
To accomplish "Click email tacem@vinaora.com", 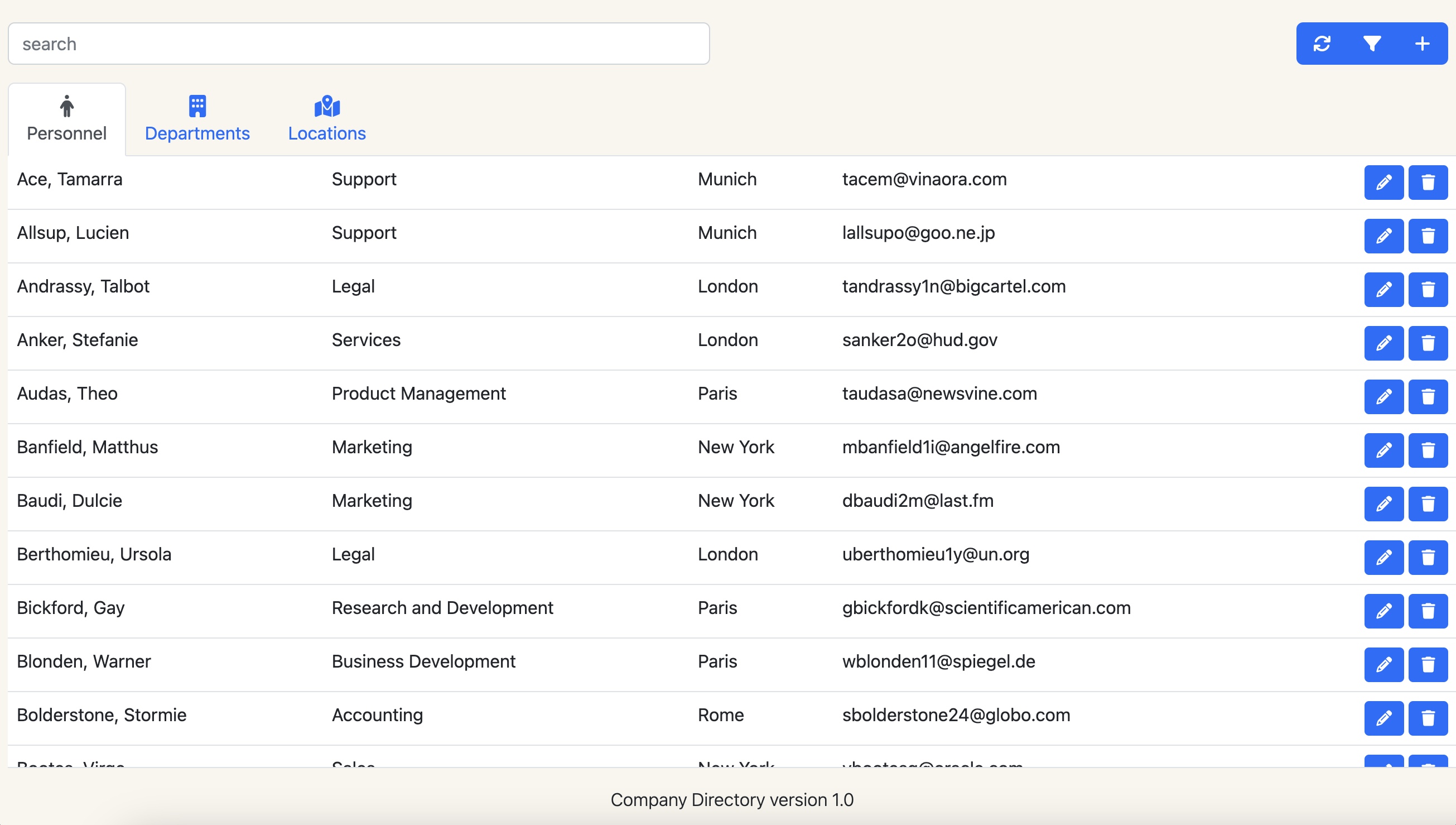I will (924, 179).
